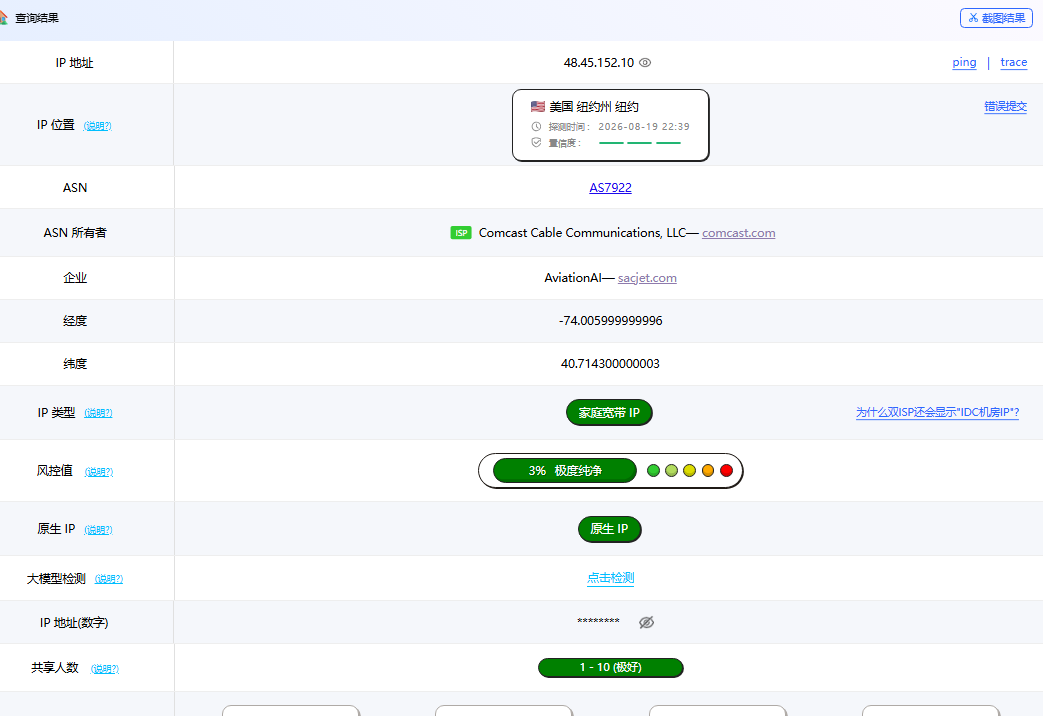Click the 1 - 10 (极好) shared users bar
Screen dimensions: 1043x716
(x=610, y=667)
